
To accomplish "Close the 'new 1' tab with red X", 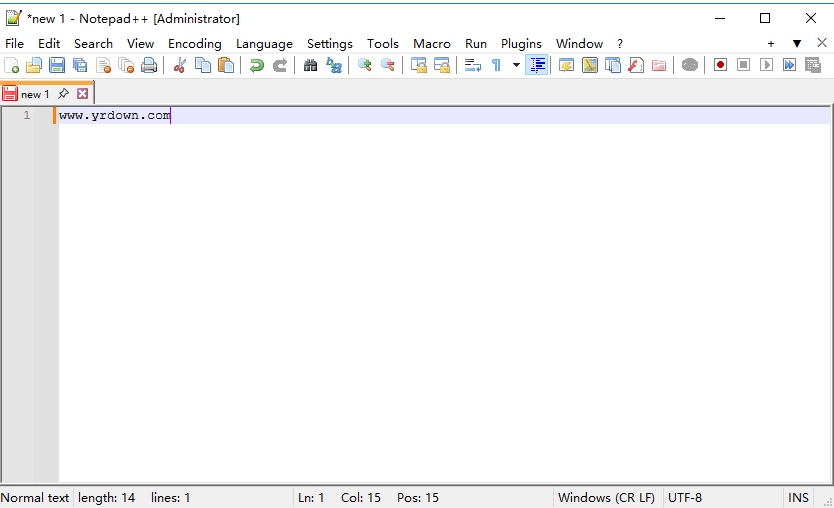I will click(x=82, y=94).
